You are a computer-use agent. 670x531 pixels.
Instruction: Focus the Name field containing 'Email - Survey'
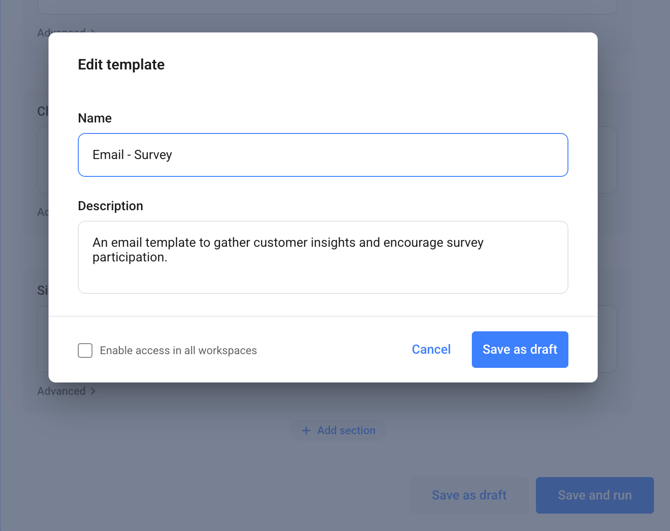(x=322, y=155)
